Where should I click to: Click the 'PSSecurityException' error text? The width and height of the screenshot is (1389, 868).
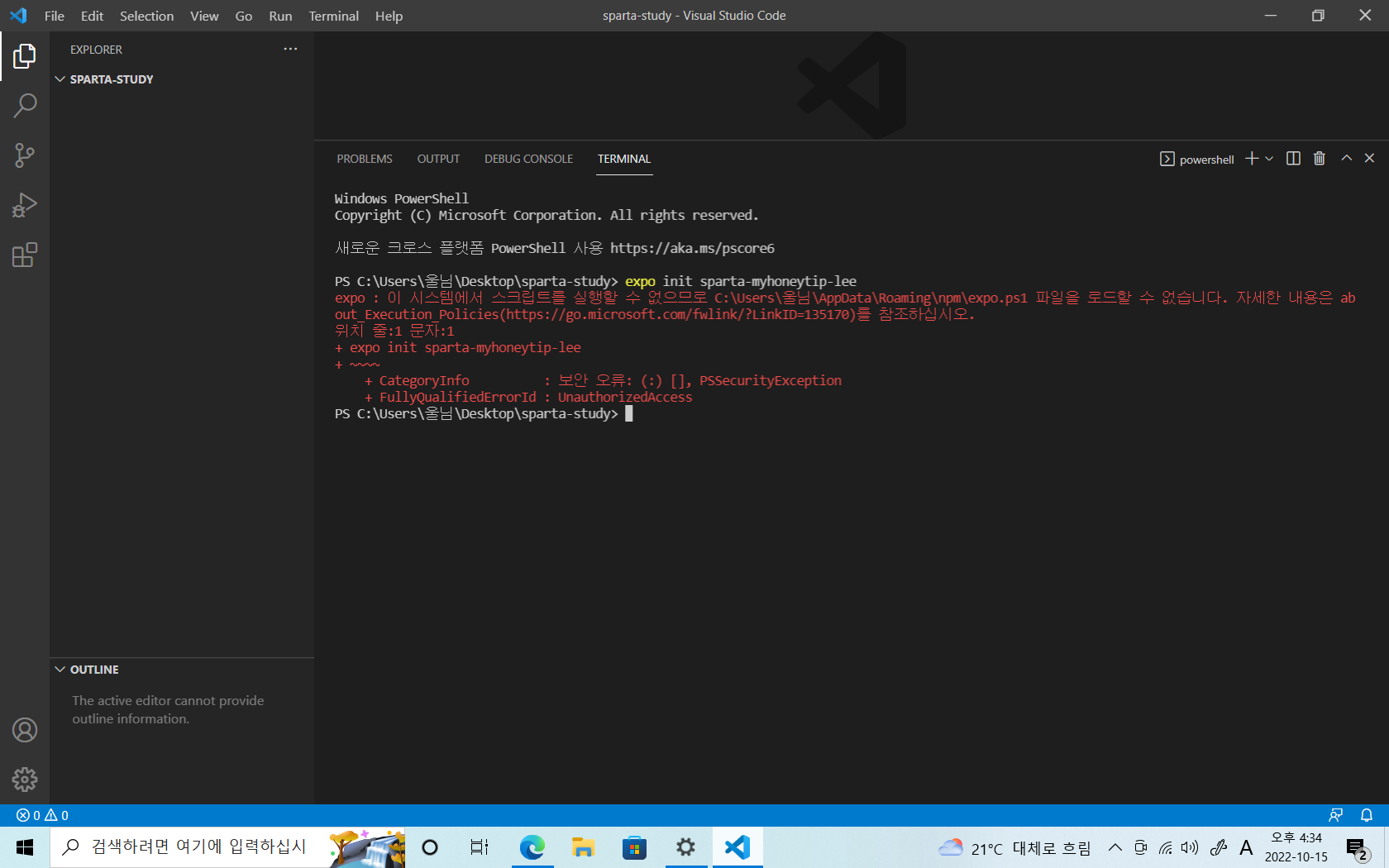771,380
